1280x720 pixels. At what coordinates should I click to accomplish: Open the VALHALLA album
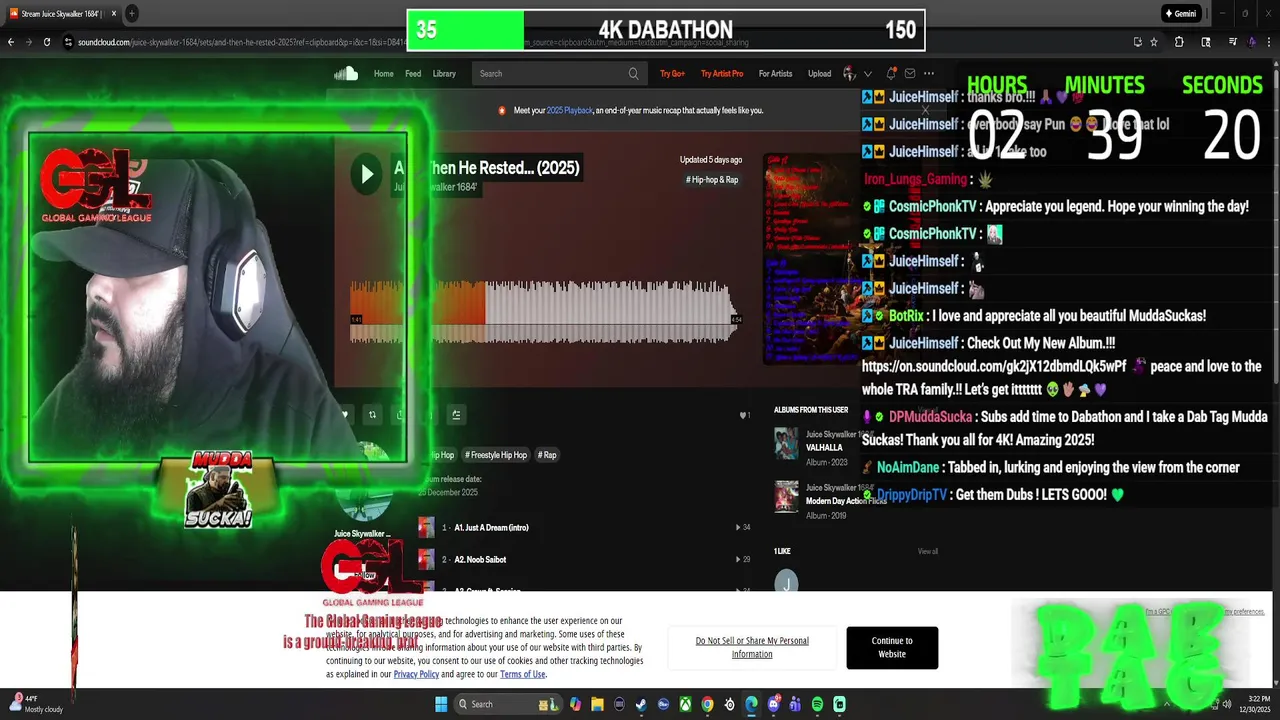click(824, 448)
